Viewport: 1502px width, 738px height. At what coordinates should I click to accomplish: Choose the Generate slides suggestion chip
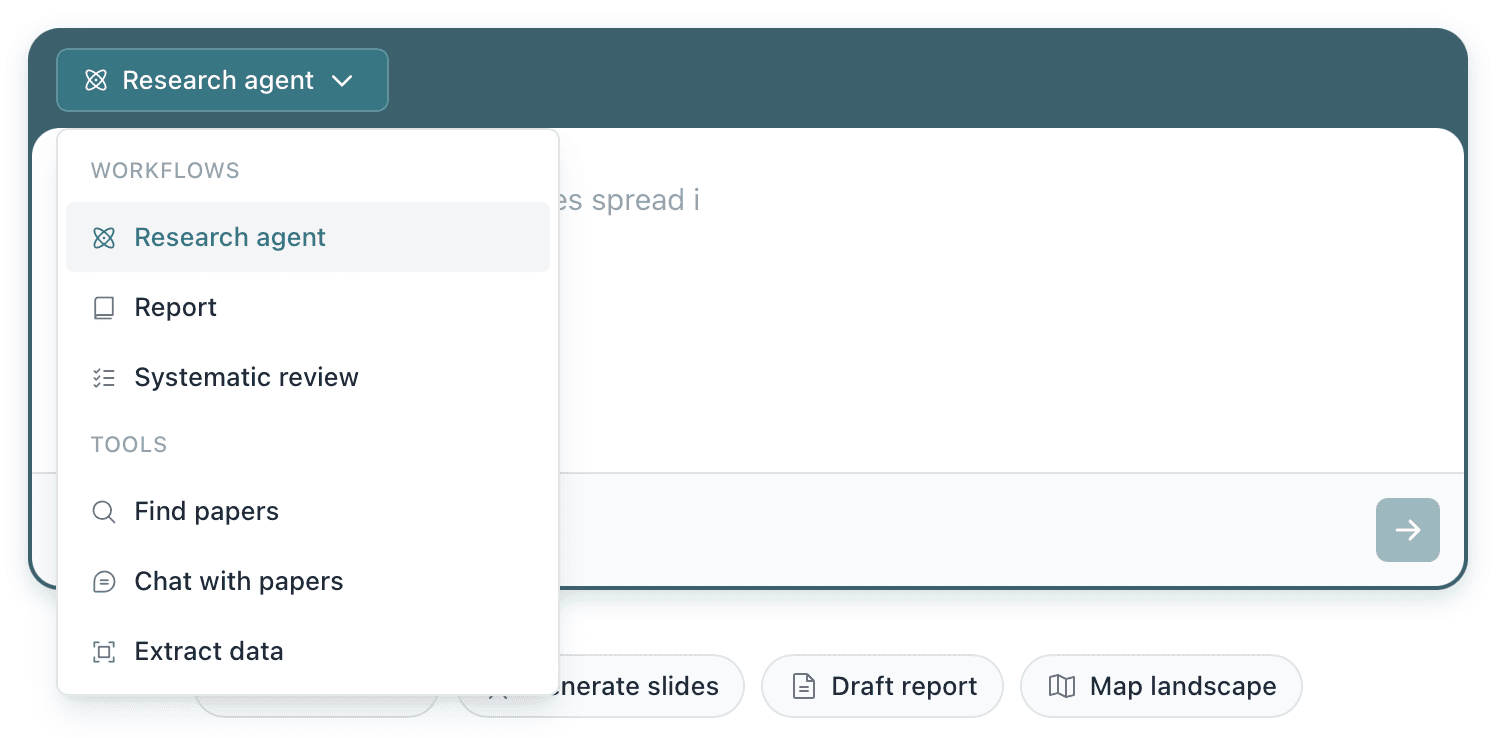tap(601, 686)
